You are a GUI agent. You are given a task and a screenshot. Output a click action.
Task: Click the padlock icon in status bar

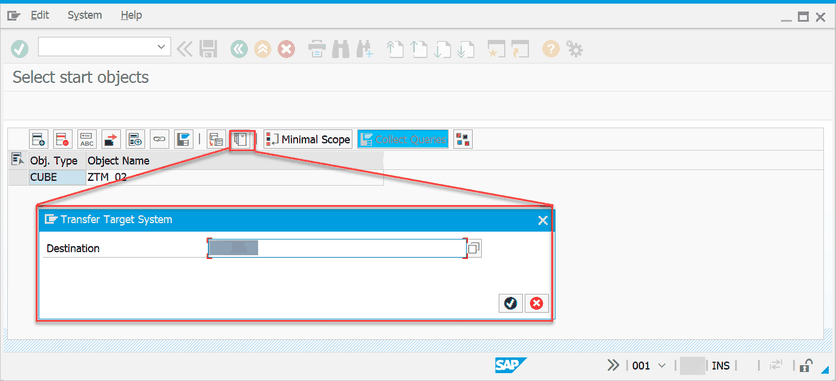(806, 365)
